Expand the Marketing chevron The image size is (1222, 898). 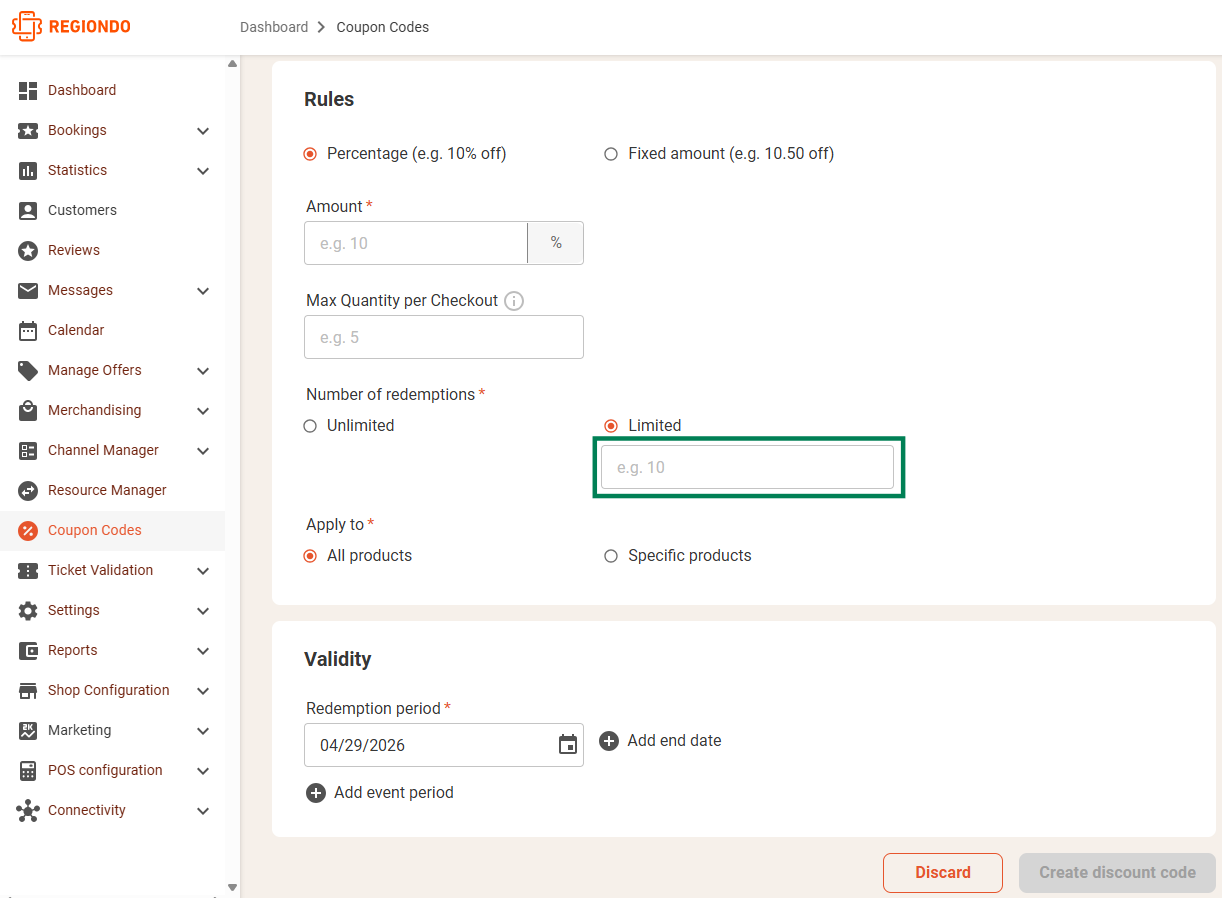click(203, 731)
